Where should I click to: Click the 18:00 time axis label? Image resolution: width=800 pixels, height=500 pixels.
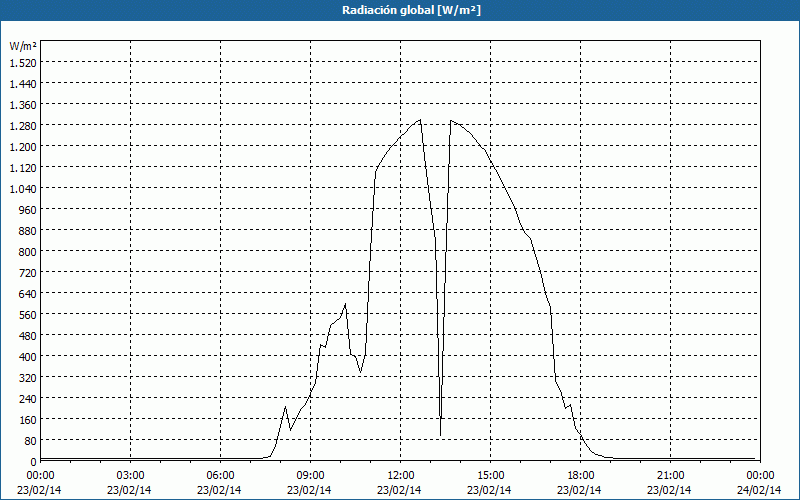[580, 476]
